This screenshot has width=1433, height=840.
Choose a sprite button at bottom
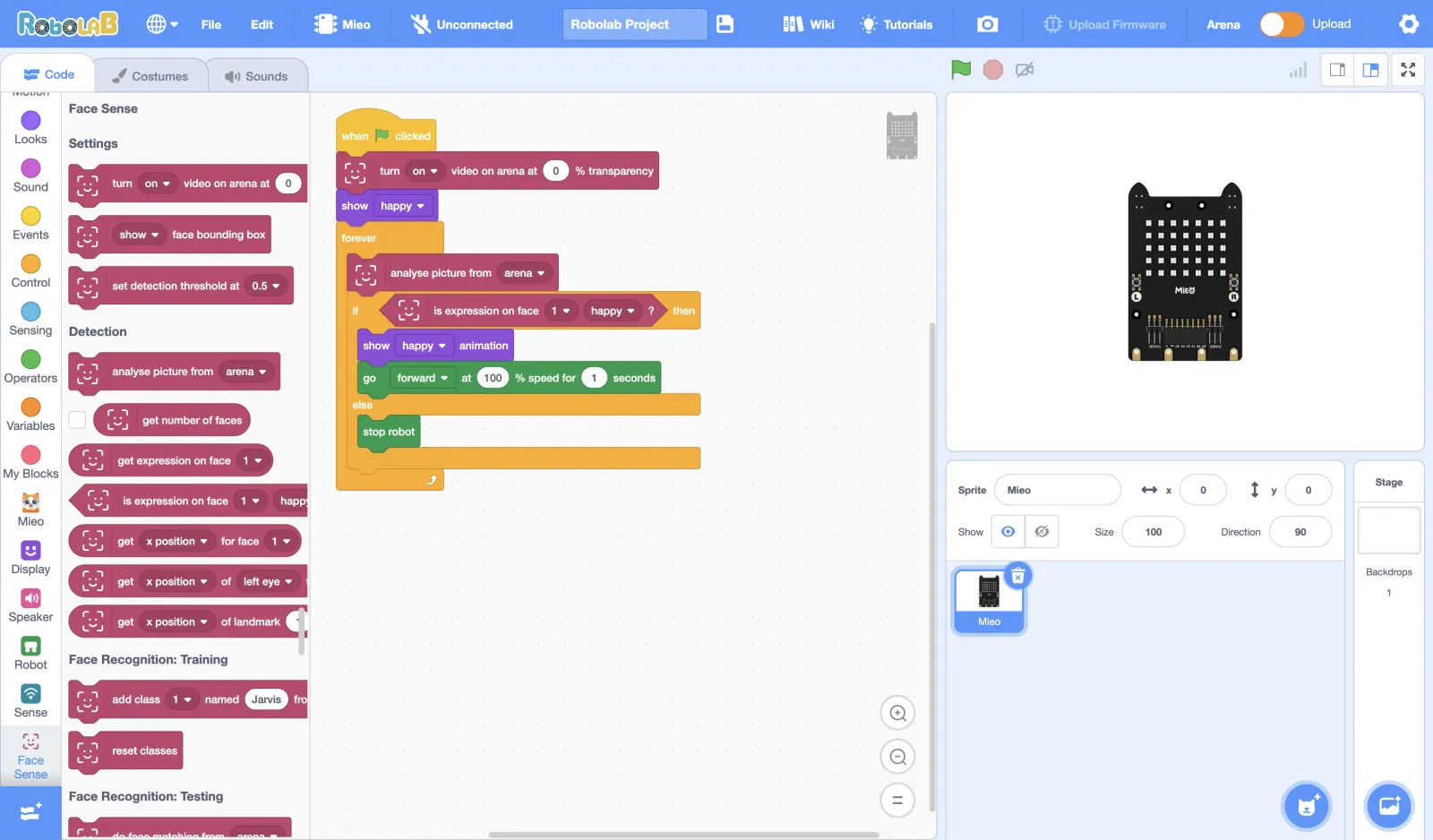[1307, 806]
